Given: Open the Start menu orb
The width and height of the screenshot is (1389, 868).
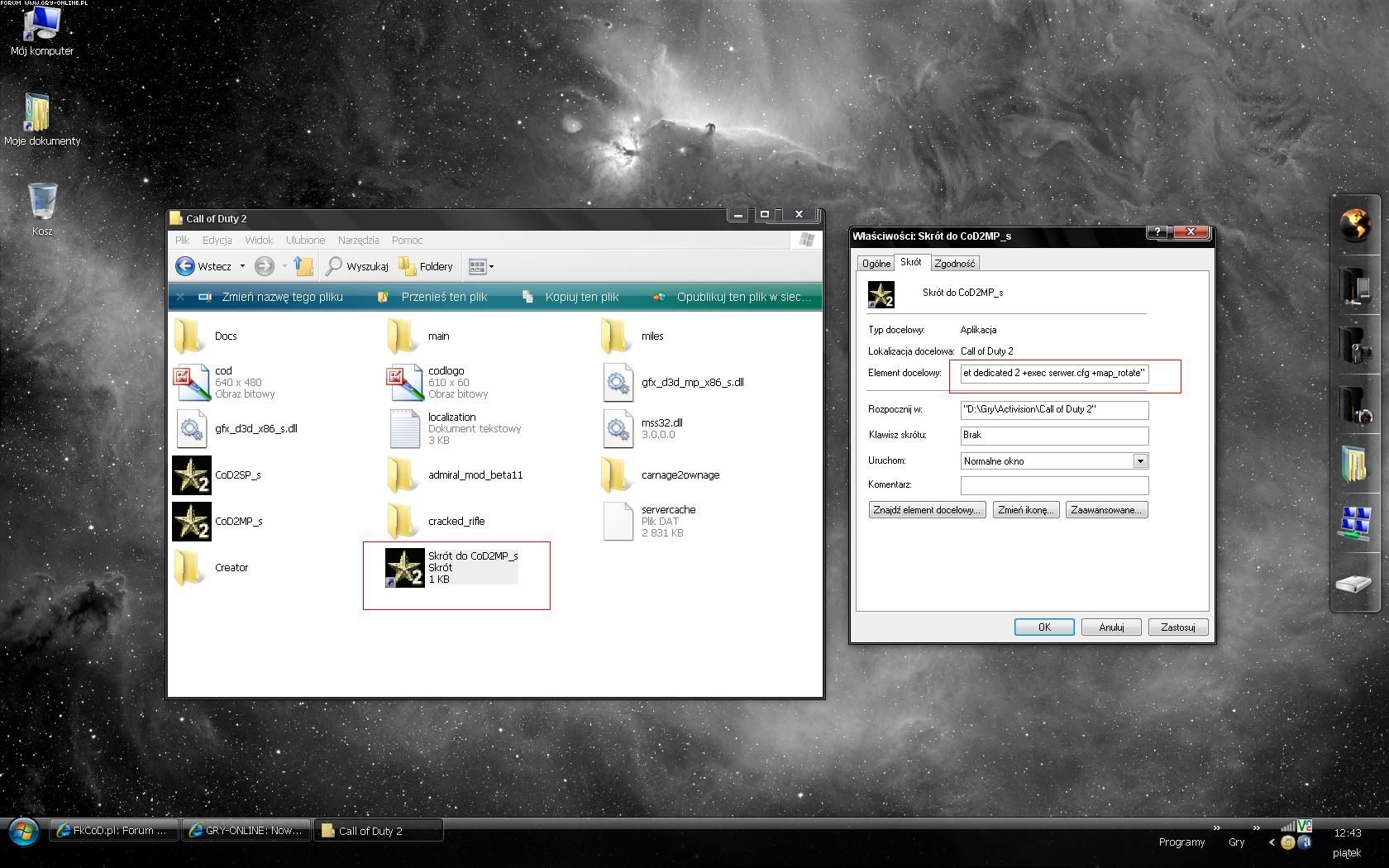Looking at the screenshot, I should tap(23, 832).
